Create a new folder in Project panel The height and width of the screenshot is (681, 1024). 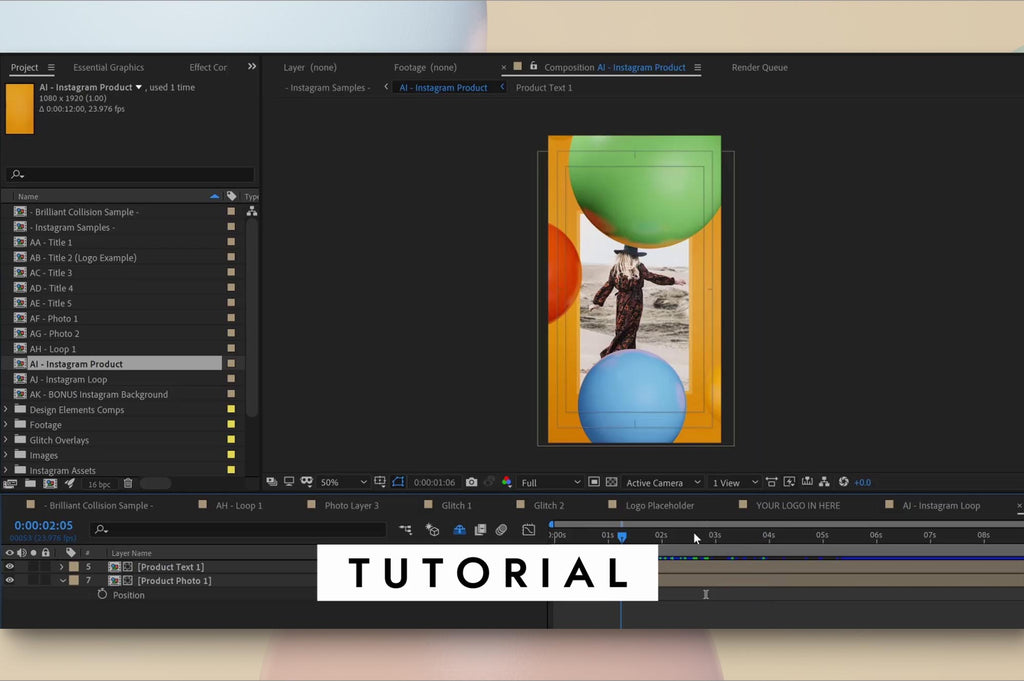coord(30,484)
